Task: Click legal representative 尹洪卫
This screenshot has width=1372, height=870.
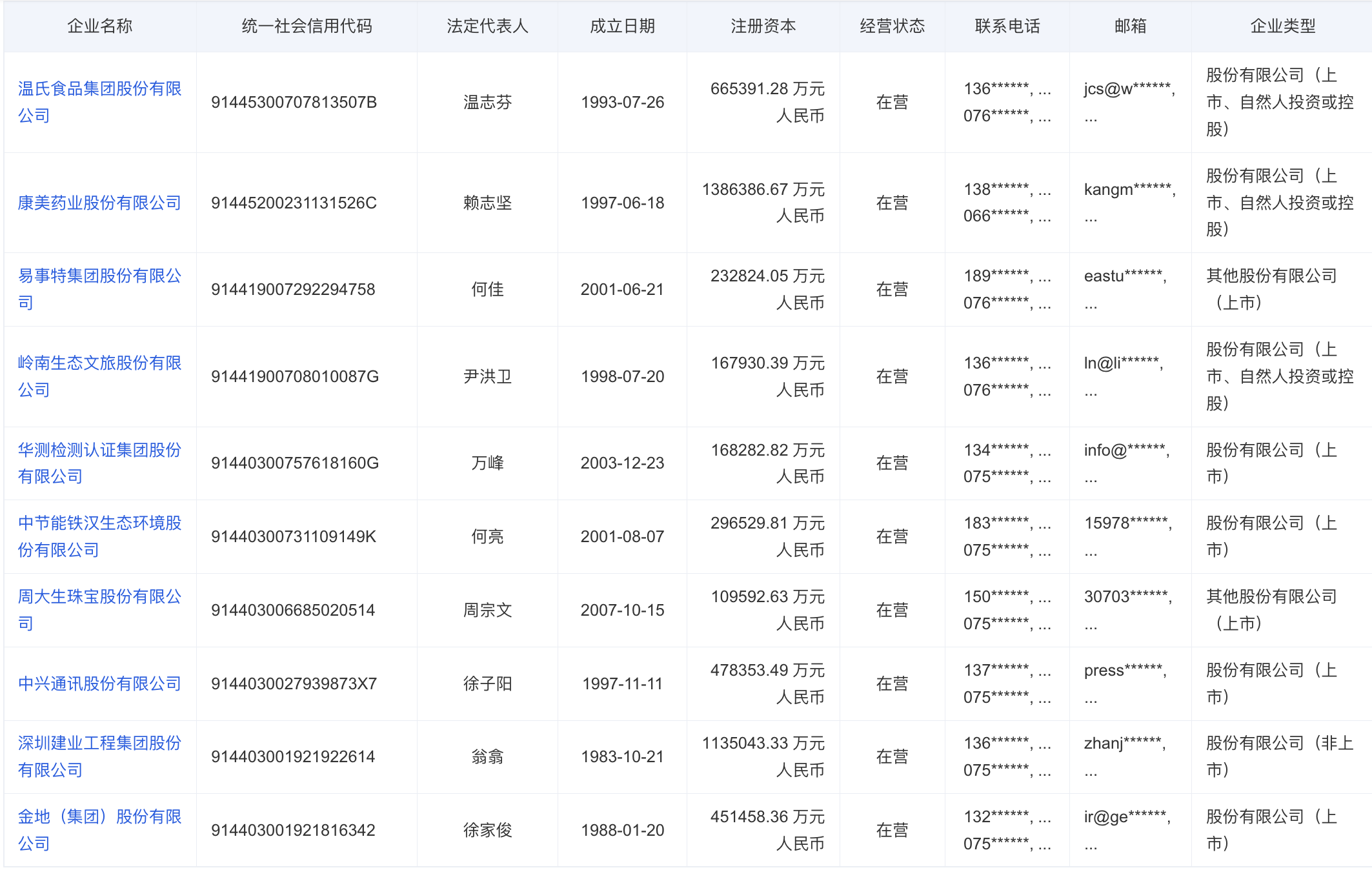Action: (487, 376)
